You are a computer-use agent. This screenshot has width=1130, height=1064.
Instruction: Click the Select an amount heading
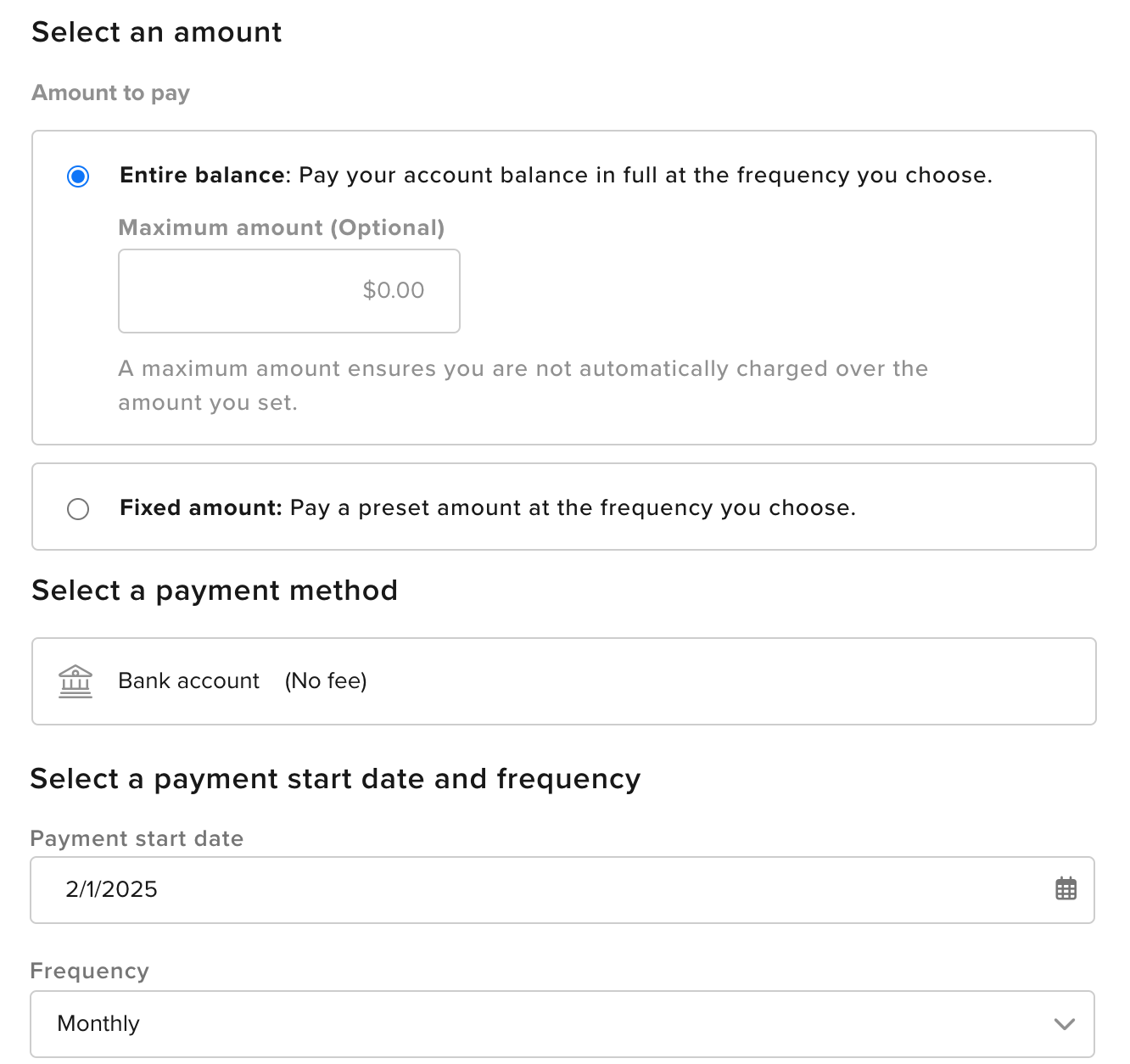pyautogui.click(x=157, y=32)
